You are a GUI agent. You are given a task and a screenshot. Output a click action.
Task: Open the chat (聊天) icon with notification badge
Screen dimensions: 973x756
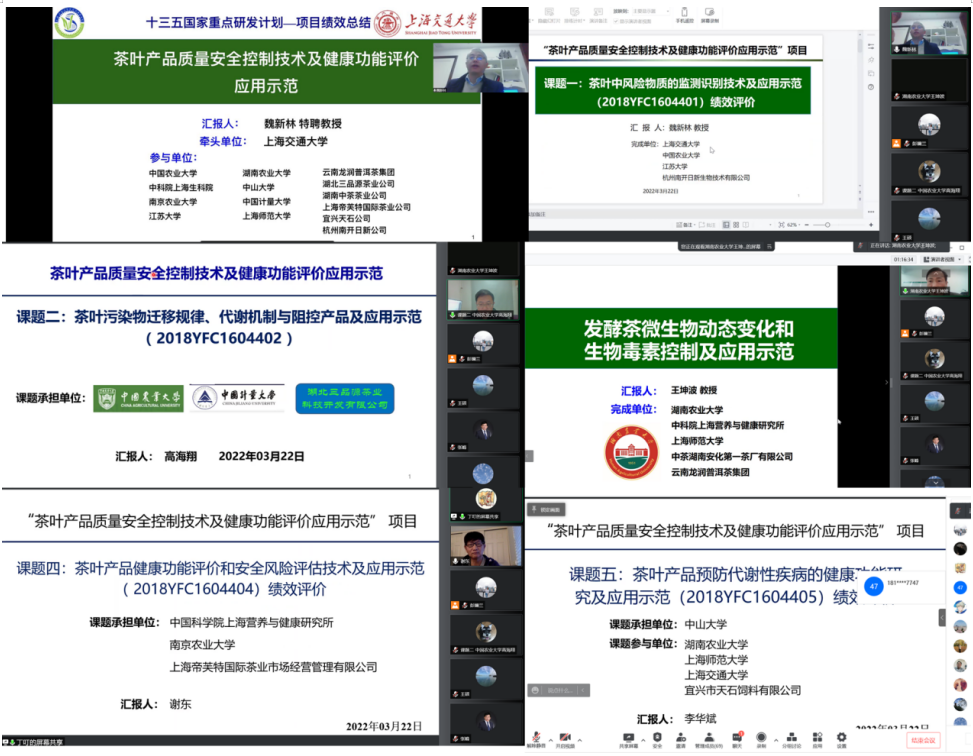pyautogui.click(x=737, y=739)
